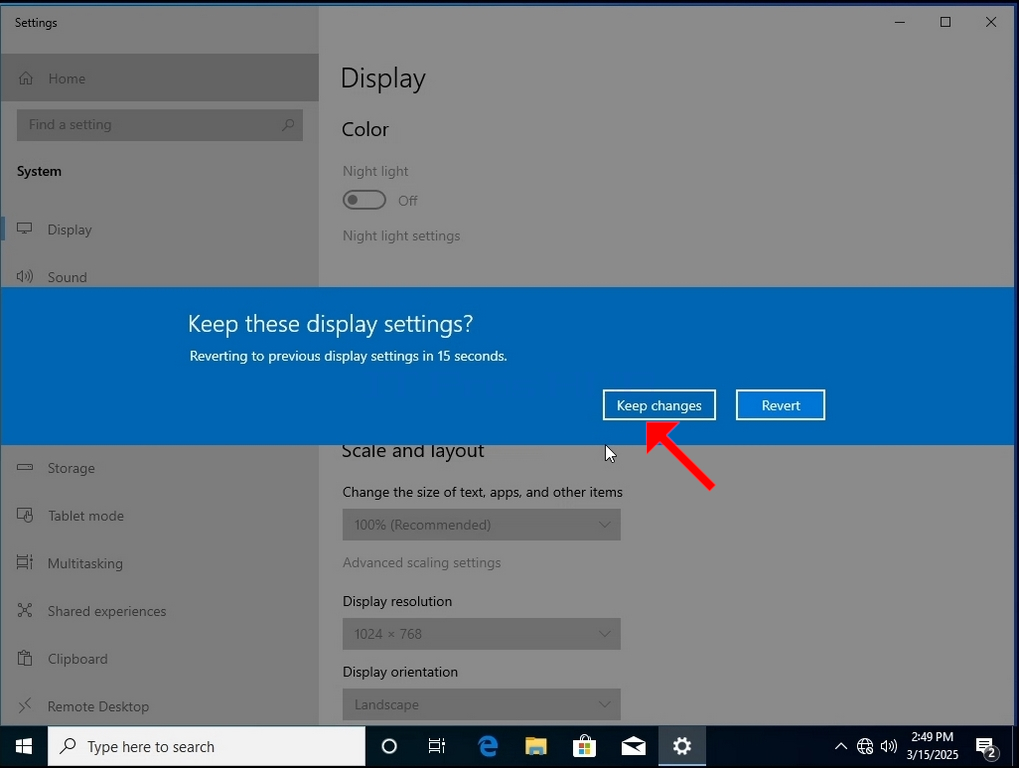Image resolution: width=1019 pixels, height=768 pixels.
Task: Click the Multitasking icon
Action: click(25, 562)
